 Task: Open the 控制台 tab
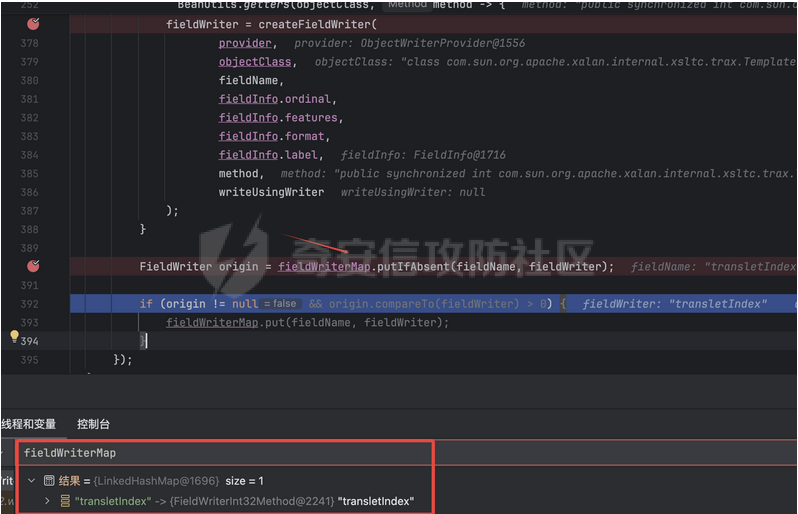[93, 424]
